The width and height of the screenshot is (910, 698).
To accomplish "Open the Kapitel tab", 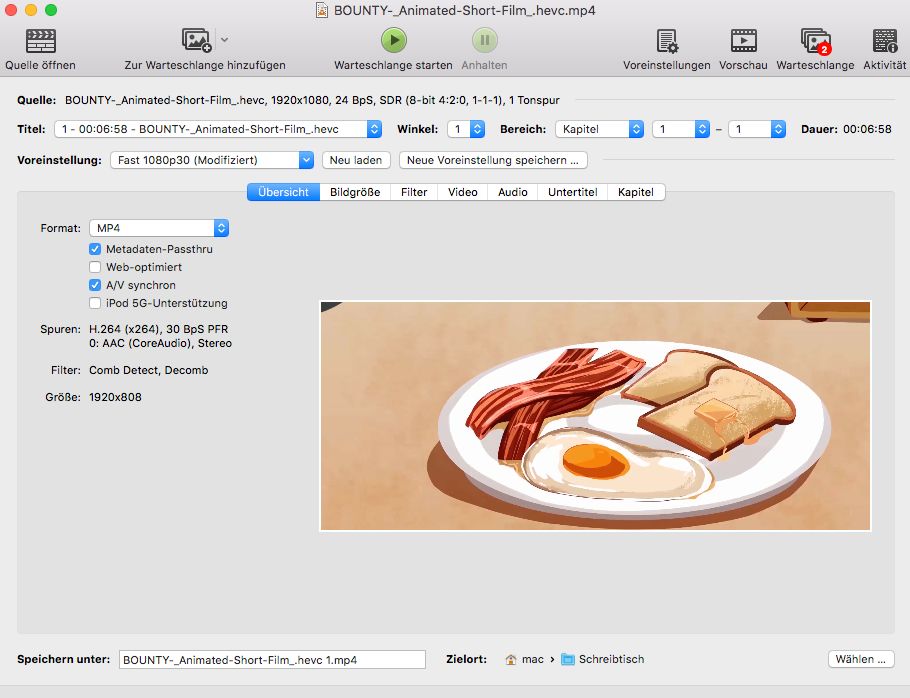I will coord(635,192).
